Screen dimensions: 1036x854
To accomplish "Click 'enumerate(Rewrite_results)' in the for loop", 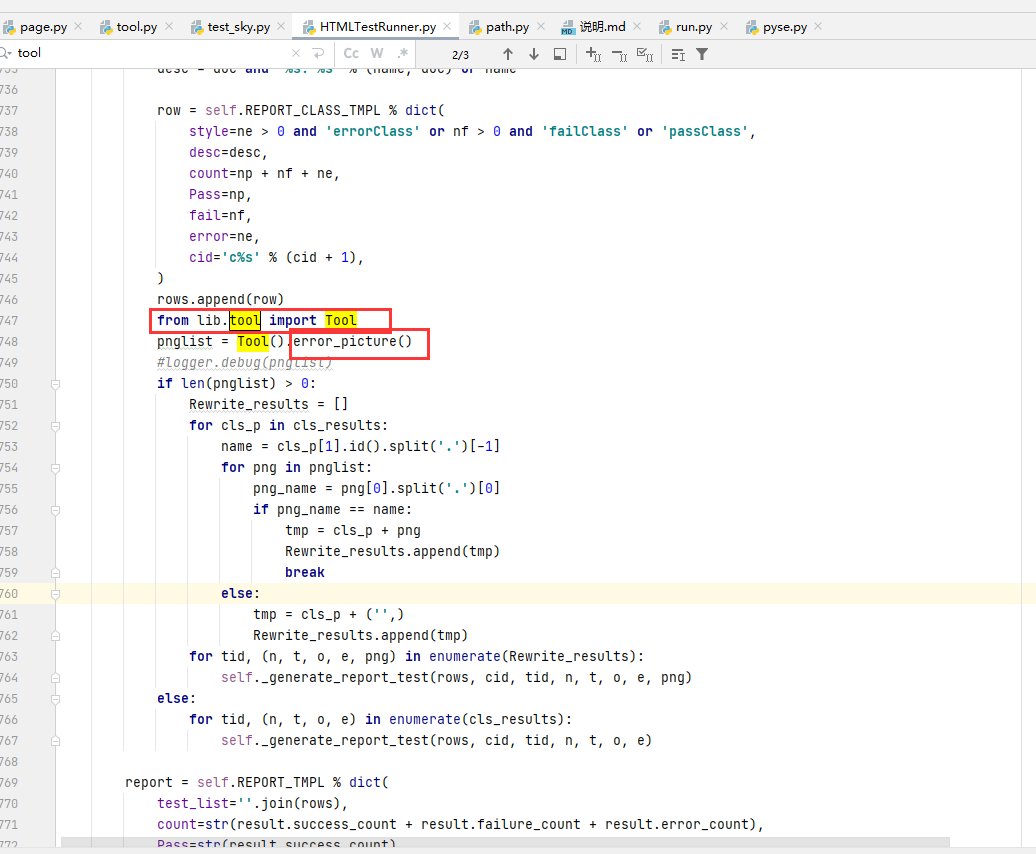I will [x=531, y=657].
